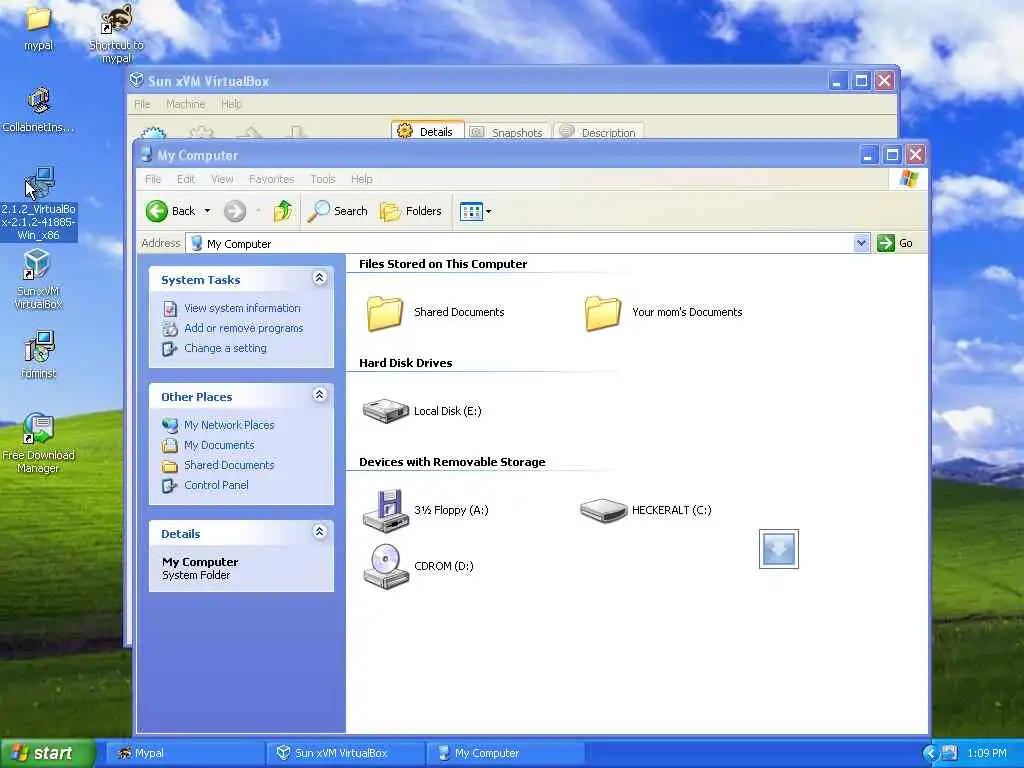
Task: Click My Computer taskbar button
Action: (505, 753)
